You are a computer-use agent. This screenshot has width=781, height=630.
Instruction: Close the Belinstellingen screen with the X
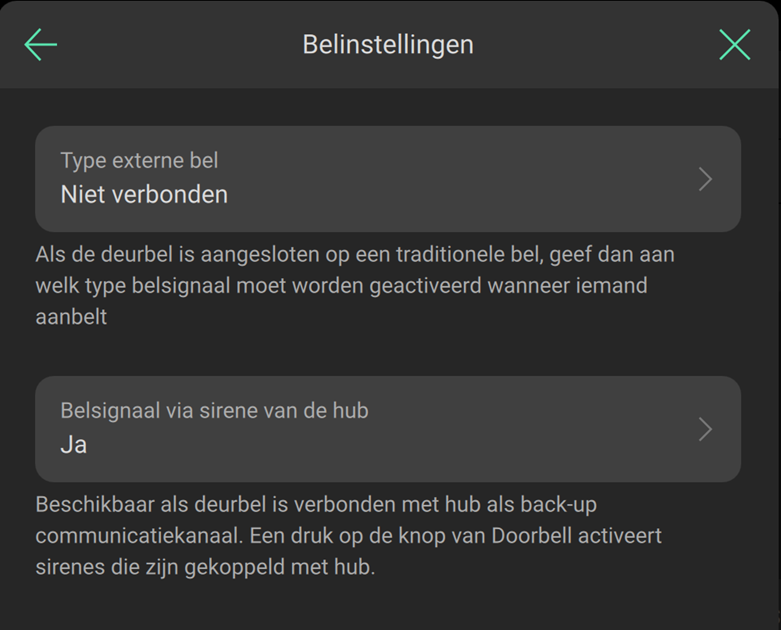tap(734, 45)
